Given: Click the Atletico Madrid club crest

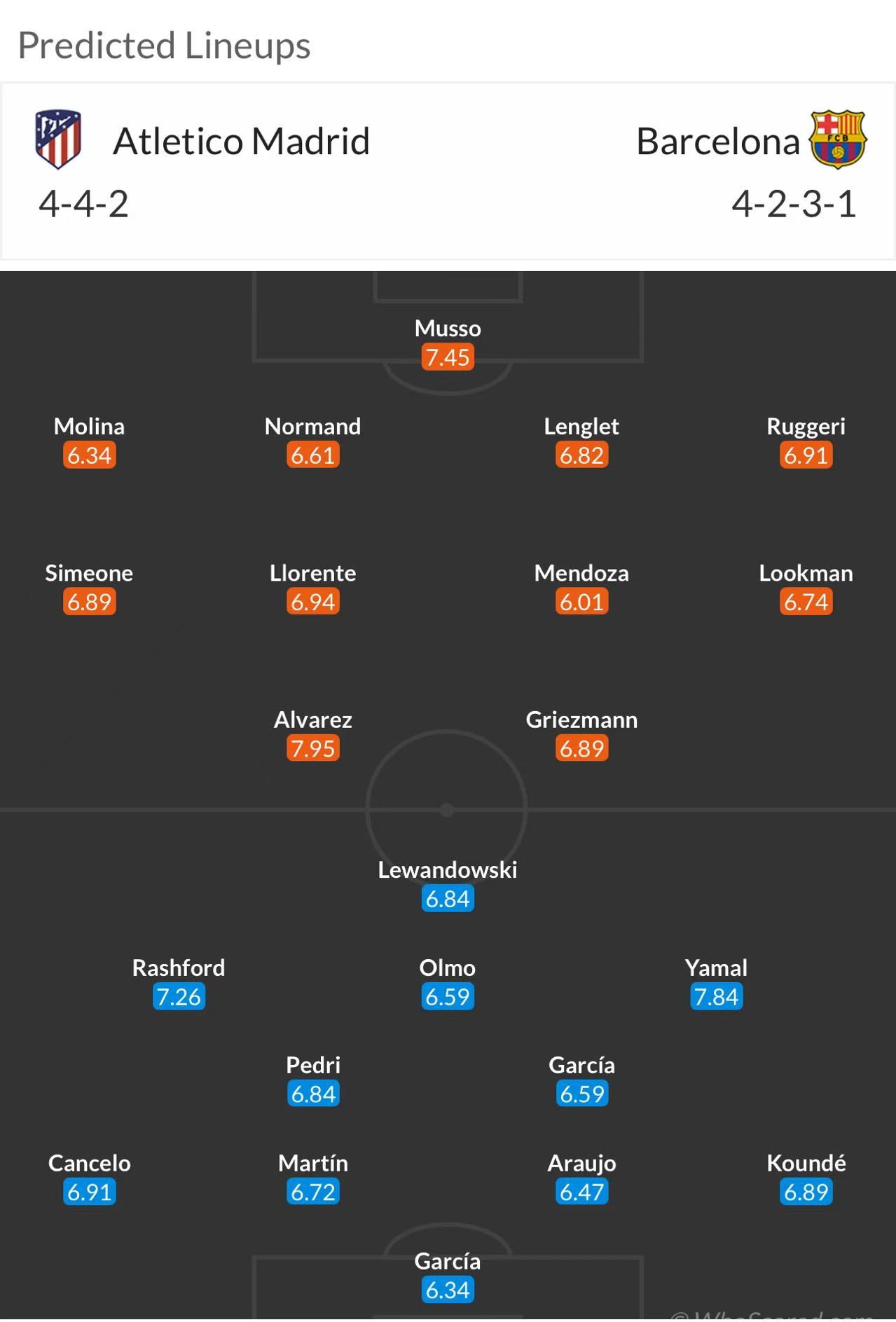Looking at the screenshot, I should (x=58, y=139).
